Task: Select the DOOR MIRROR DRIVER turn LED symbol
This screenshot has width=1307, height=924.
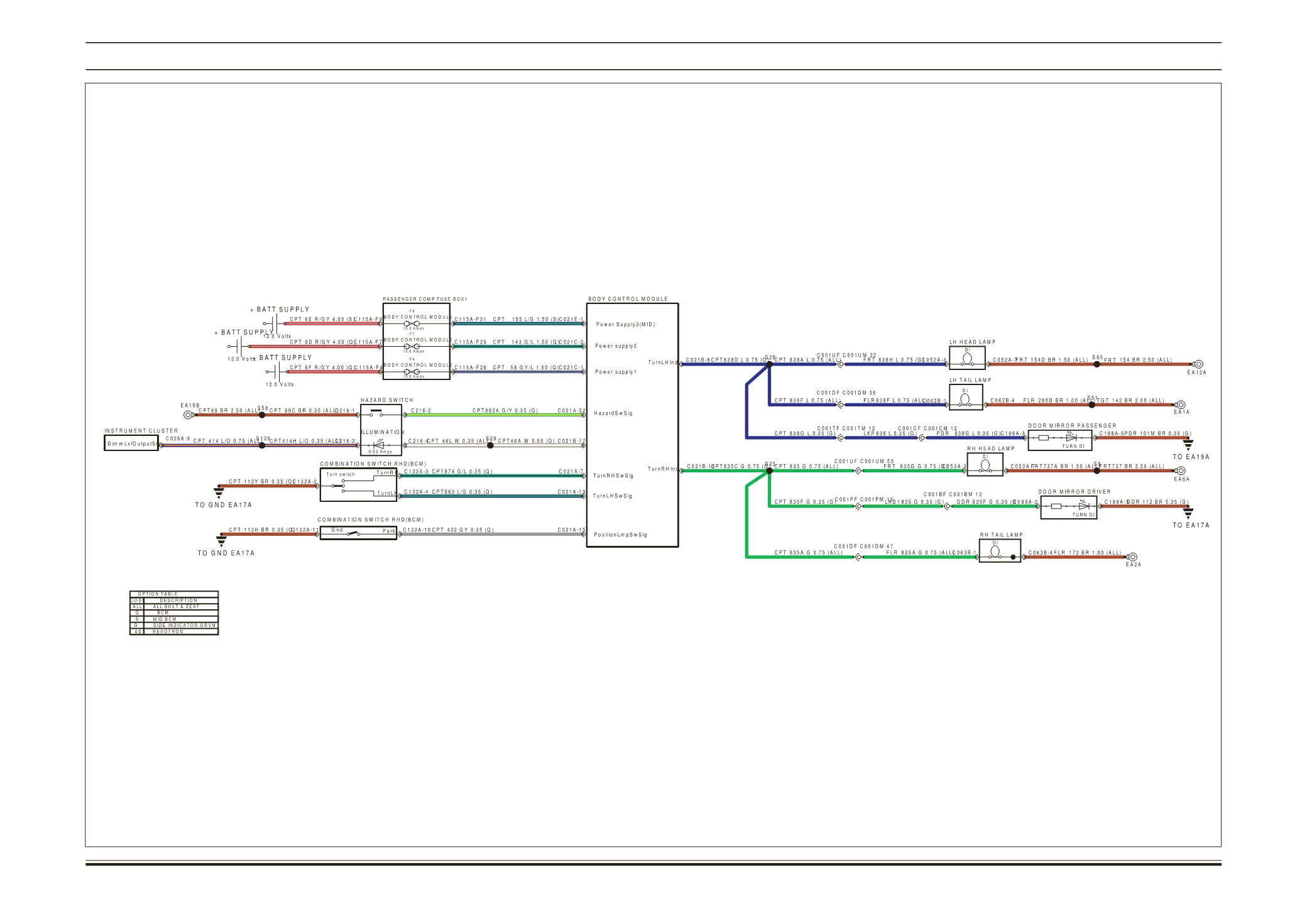Action: click(x=1083, y=506)
